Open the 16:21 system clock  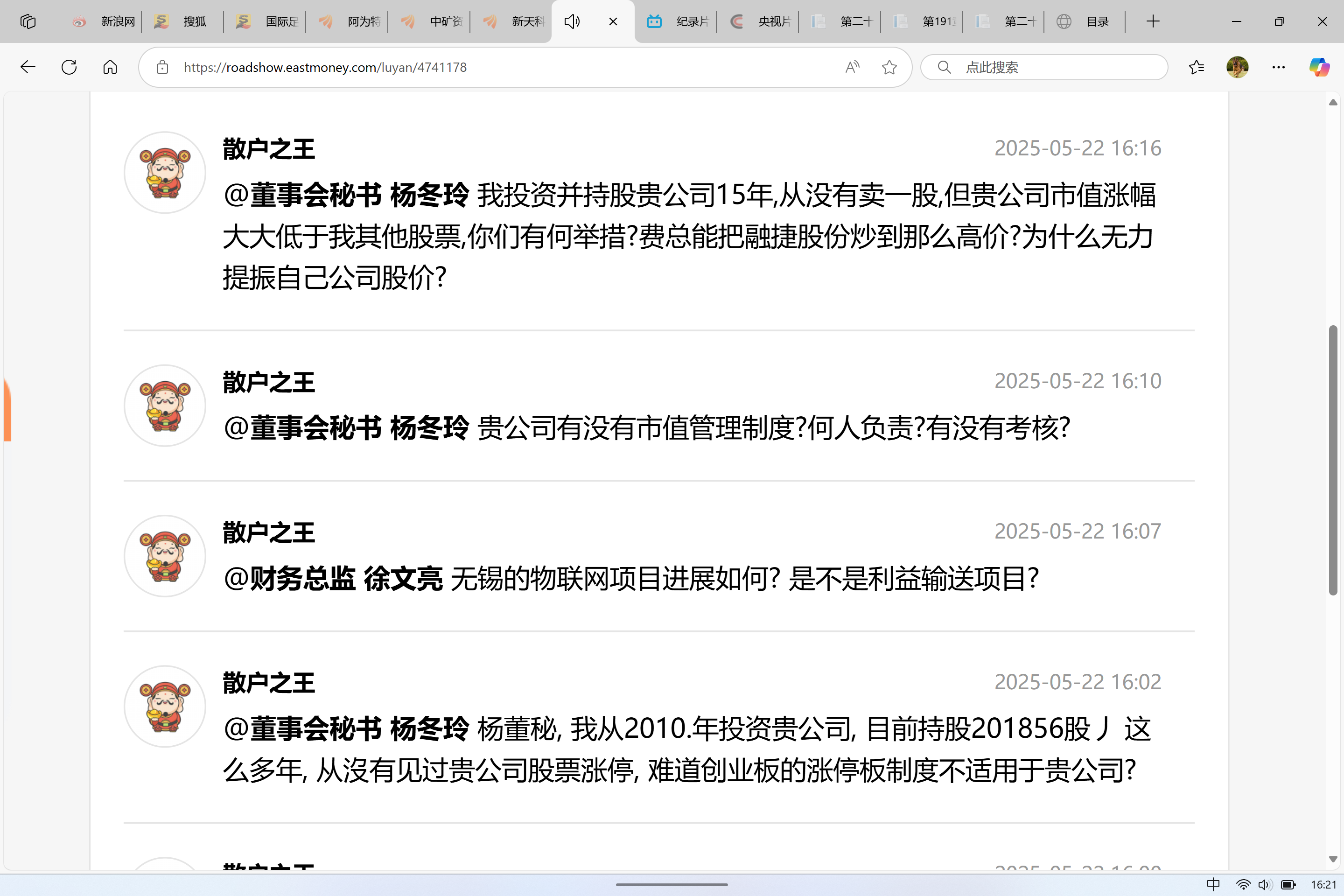click(1323, 885)
